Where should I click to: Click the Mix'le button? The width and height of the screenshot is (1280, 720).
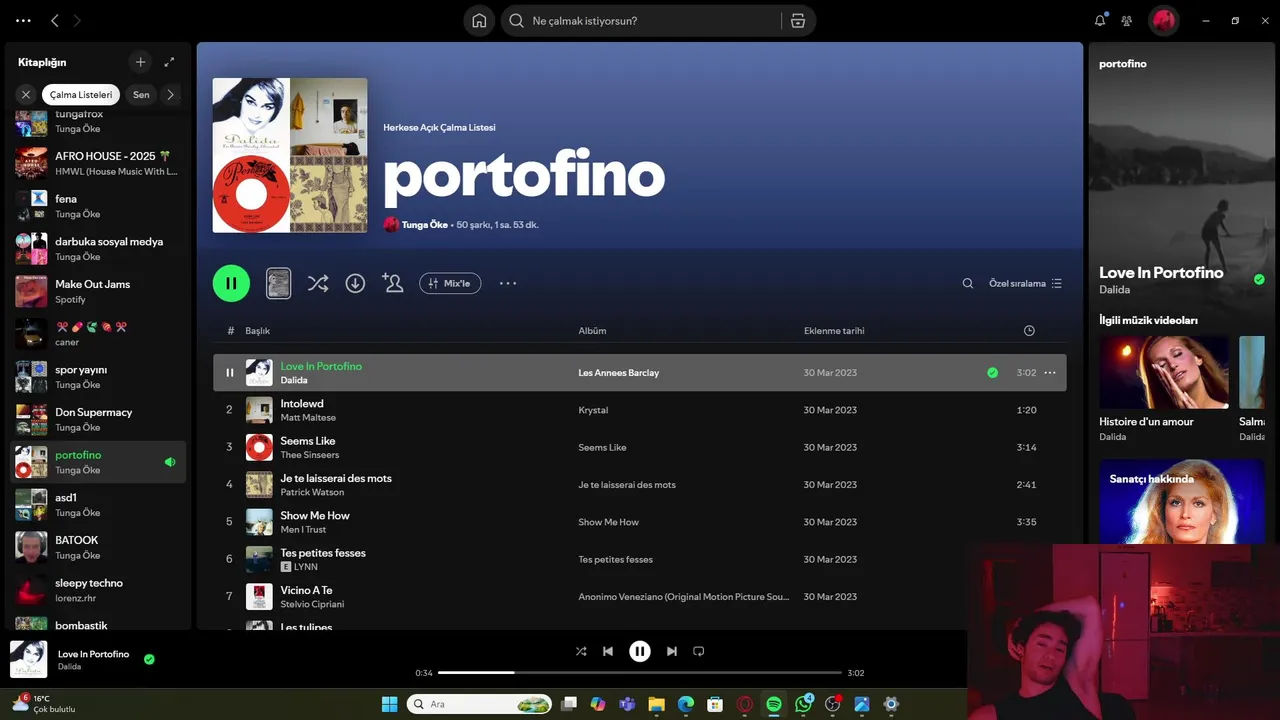(450, 283)
